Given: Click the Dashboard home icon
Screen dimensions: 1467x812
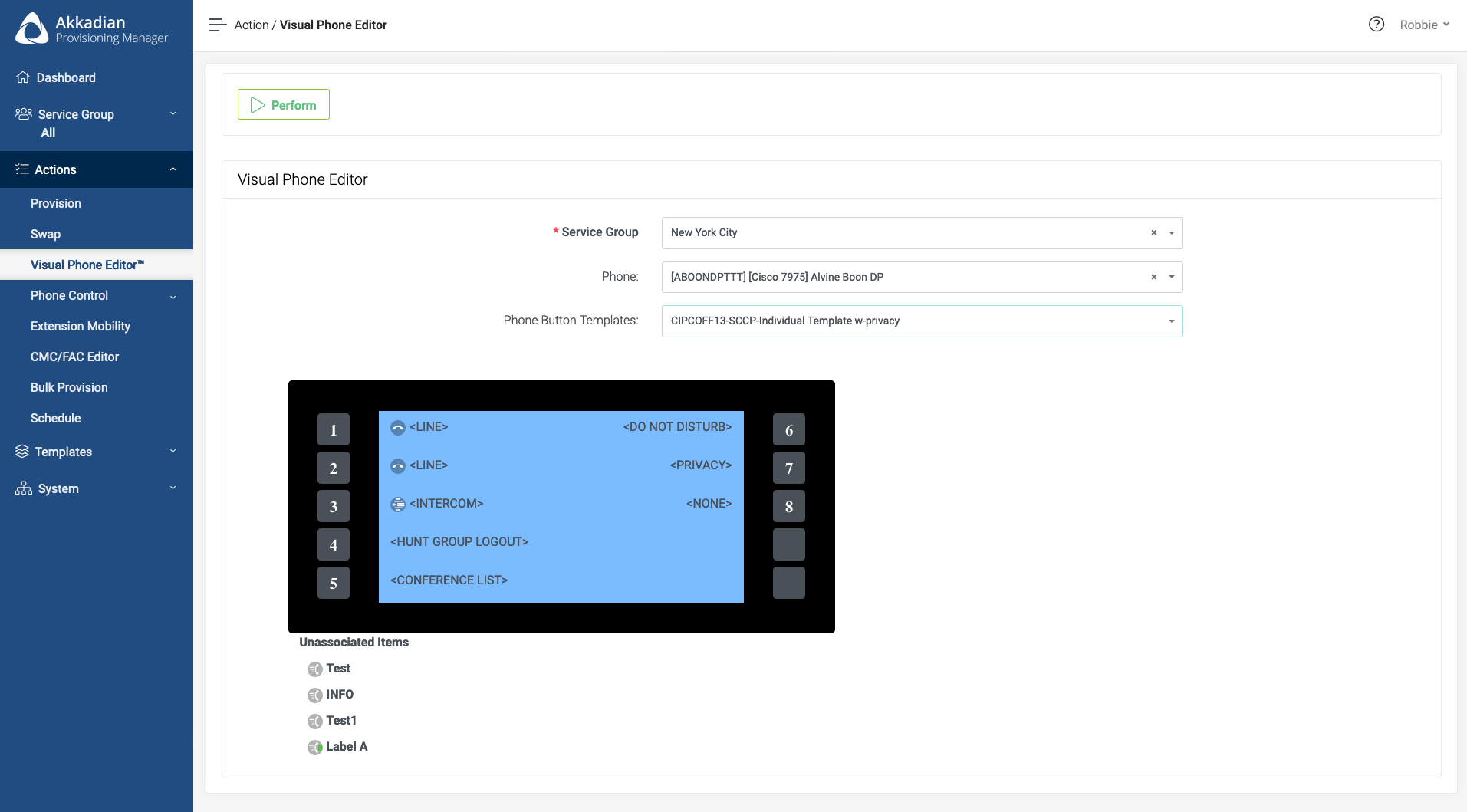Looking at the screenshot, I should pyautogui.click(x=23, y=77).
